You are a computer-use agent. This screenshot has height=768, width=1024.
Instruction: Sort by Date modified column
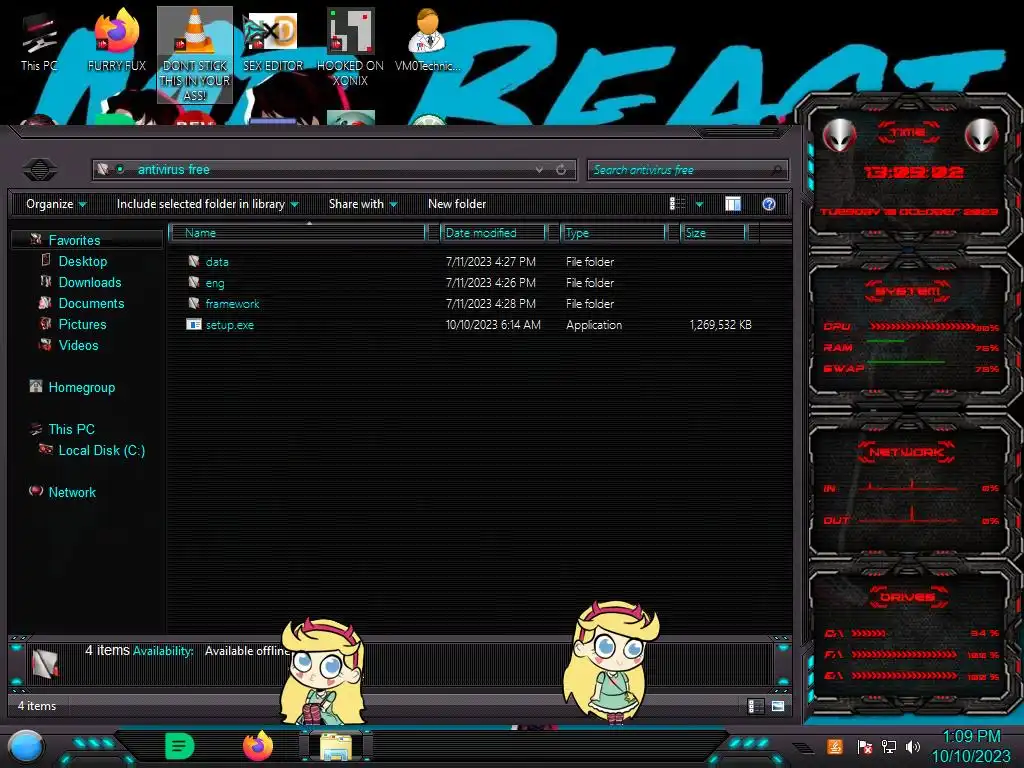[493, 232]
